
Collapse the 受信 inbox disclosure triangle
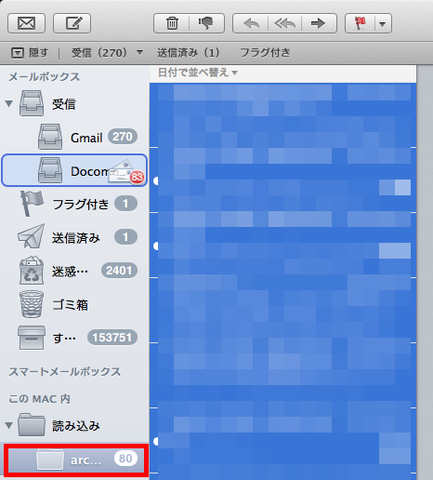(9, 104)
